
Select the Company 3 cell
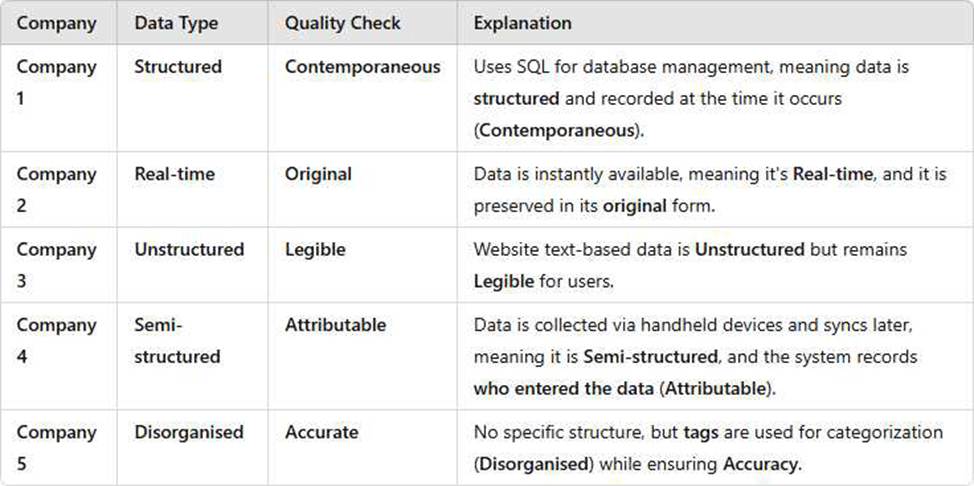[57, 265]
